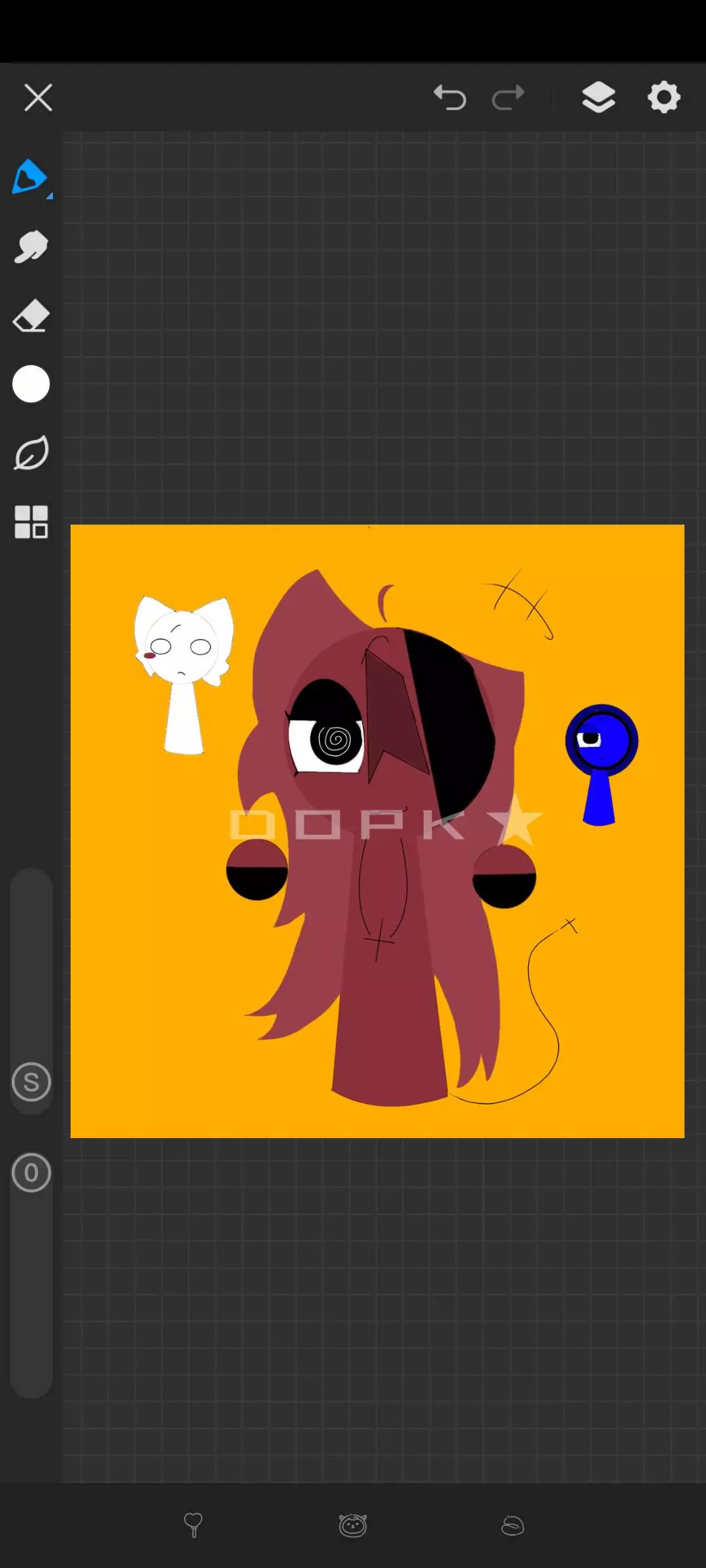Tap the cat face icon at bottom
The height and width of the screenshot is (1568, 706).
(353, 1526)
